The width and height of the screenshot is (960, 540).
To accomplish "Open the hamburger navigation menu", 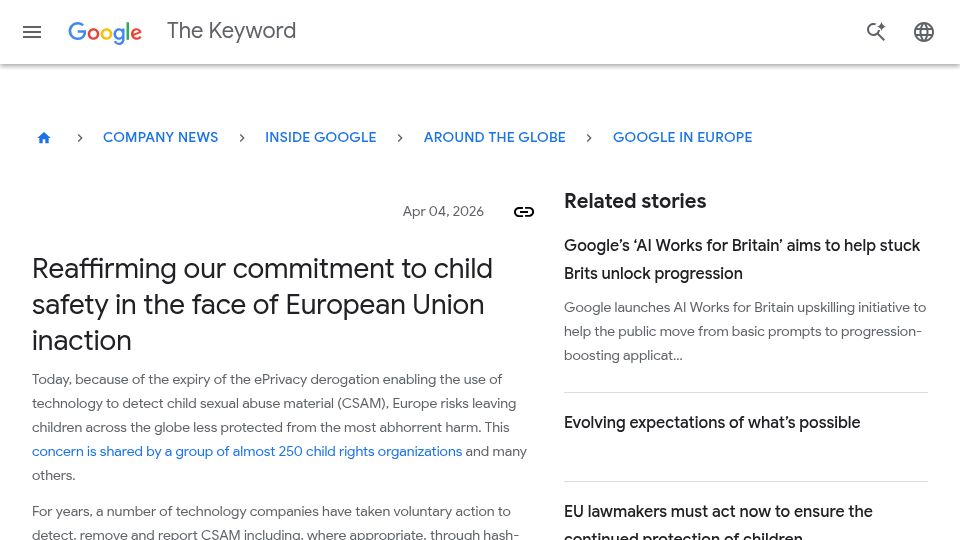I will coord(32,32).
